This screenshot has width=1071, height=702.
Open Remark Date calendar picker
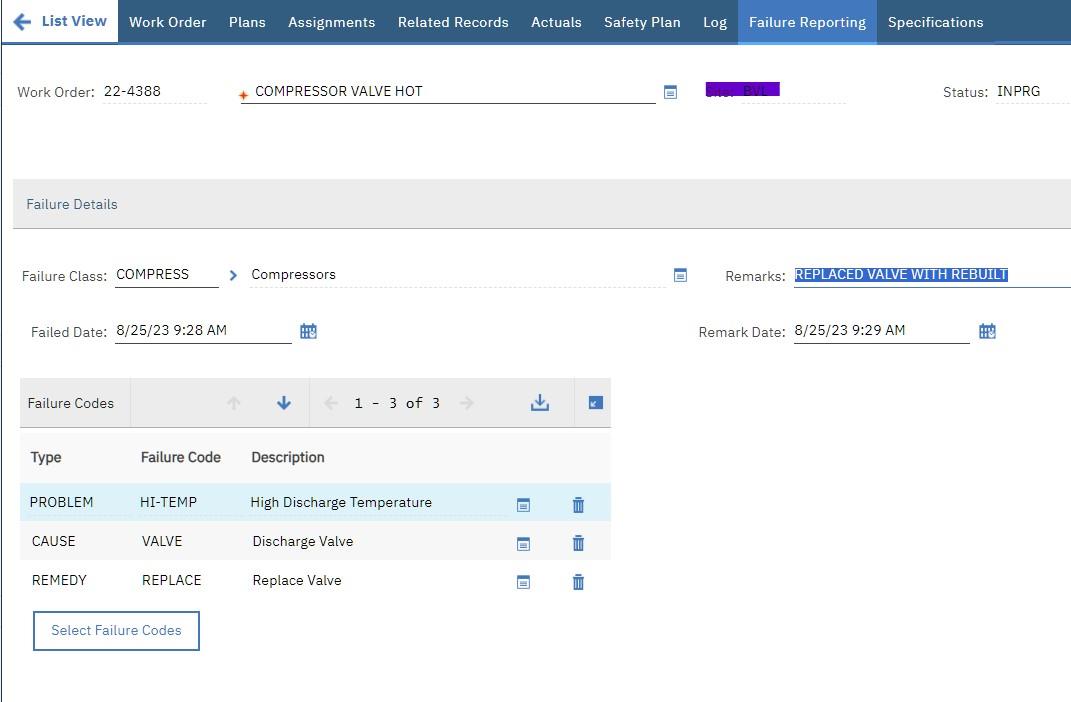(987, 331)
